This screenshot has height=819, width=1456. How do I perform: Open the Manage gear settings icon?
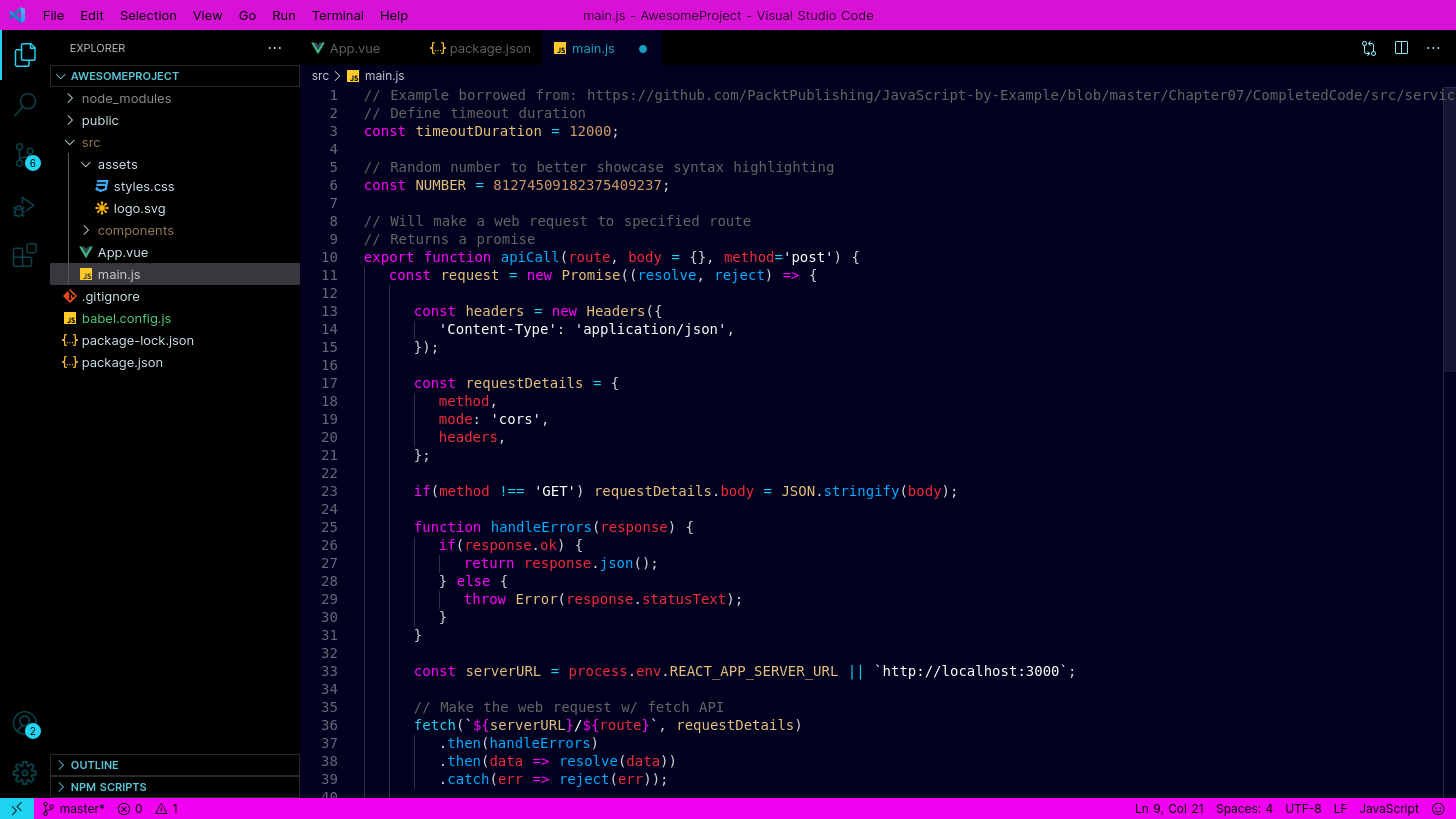pyautogui.click(x=25, y=773)
